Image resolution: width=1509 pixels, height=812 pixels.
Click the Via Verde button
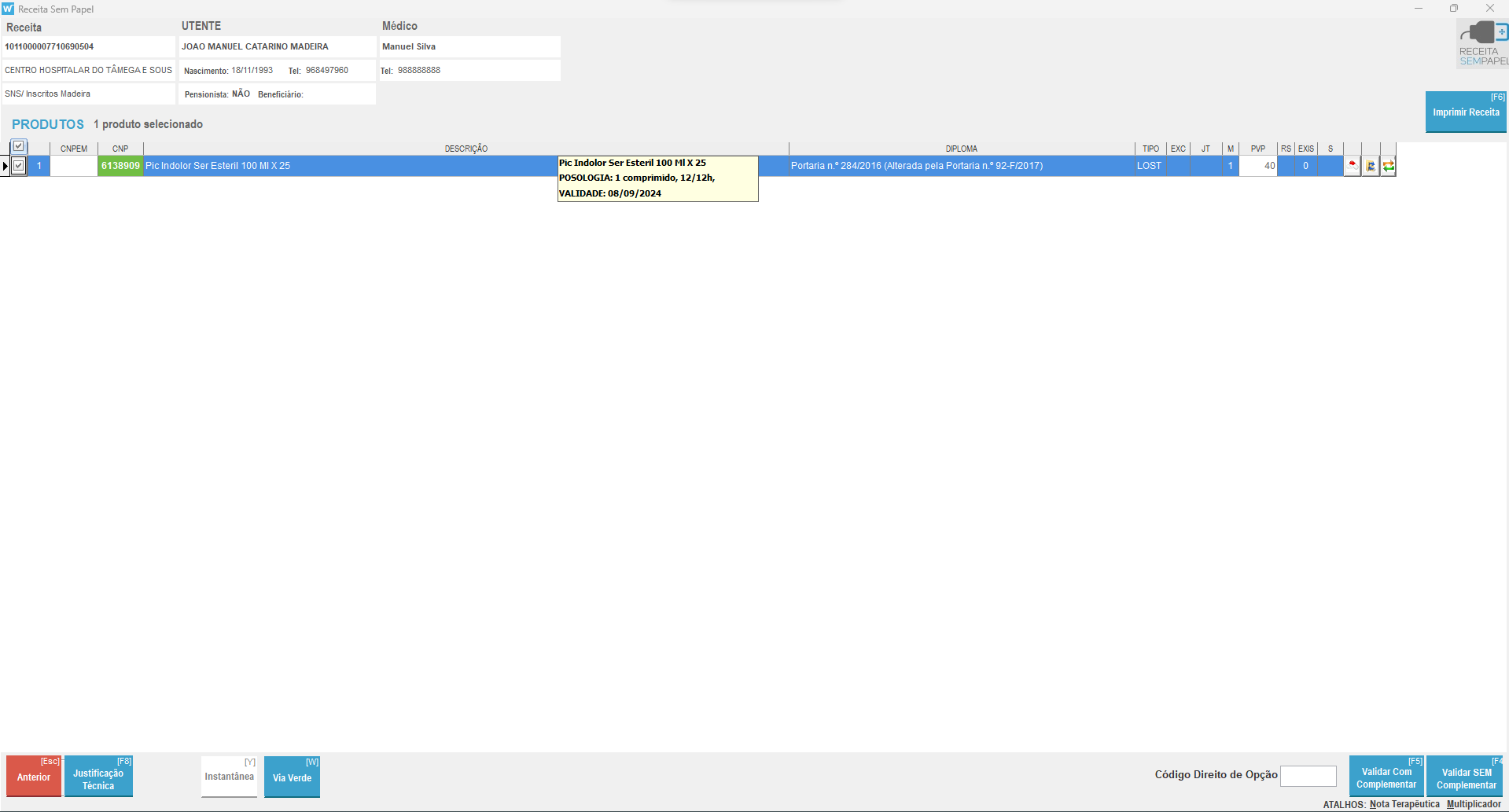(292, 777)
